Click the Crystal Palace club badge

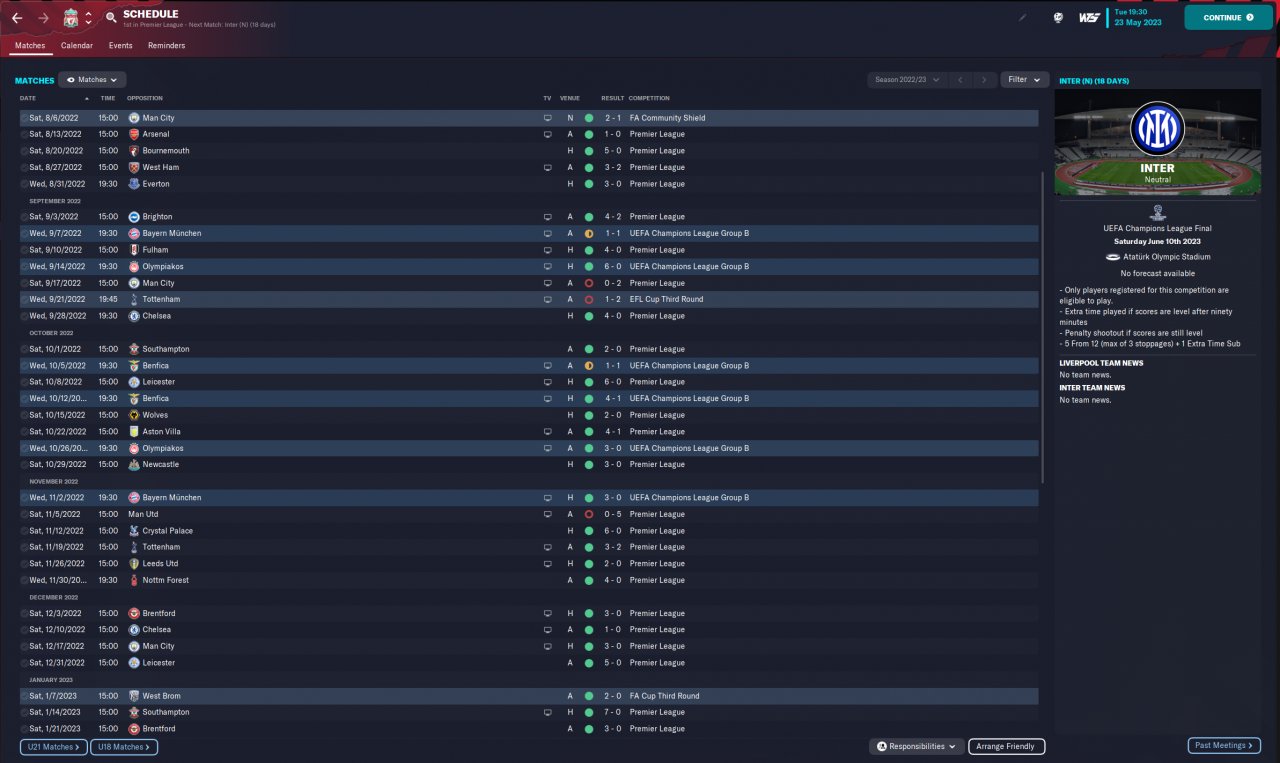134,531
